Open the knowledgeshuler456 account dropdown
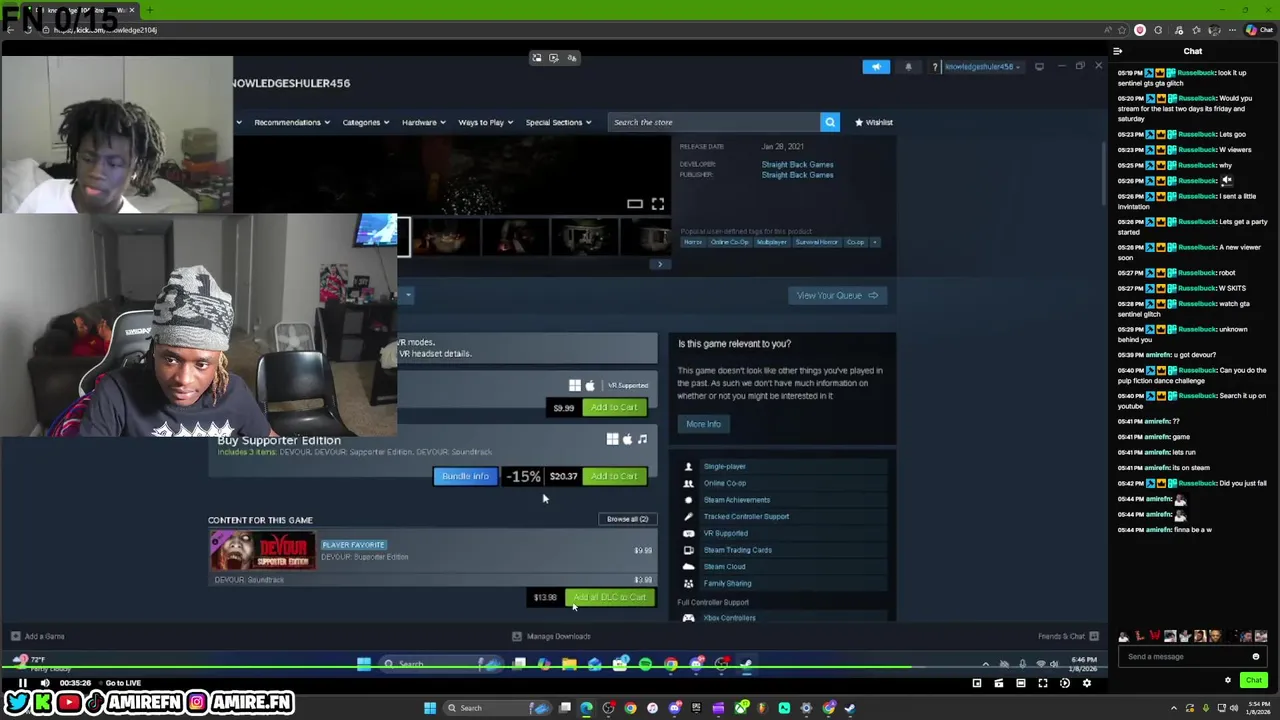The height and width of the screenshot is (720, 1280). click(x=982, y=67)
